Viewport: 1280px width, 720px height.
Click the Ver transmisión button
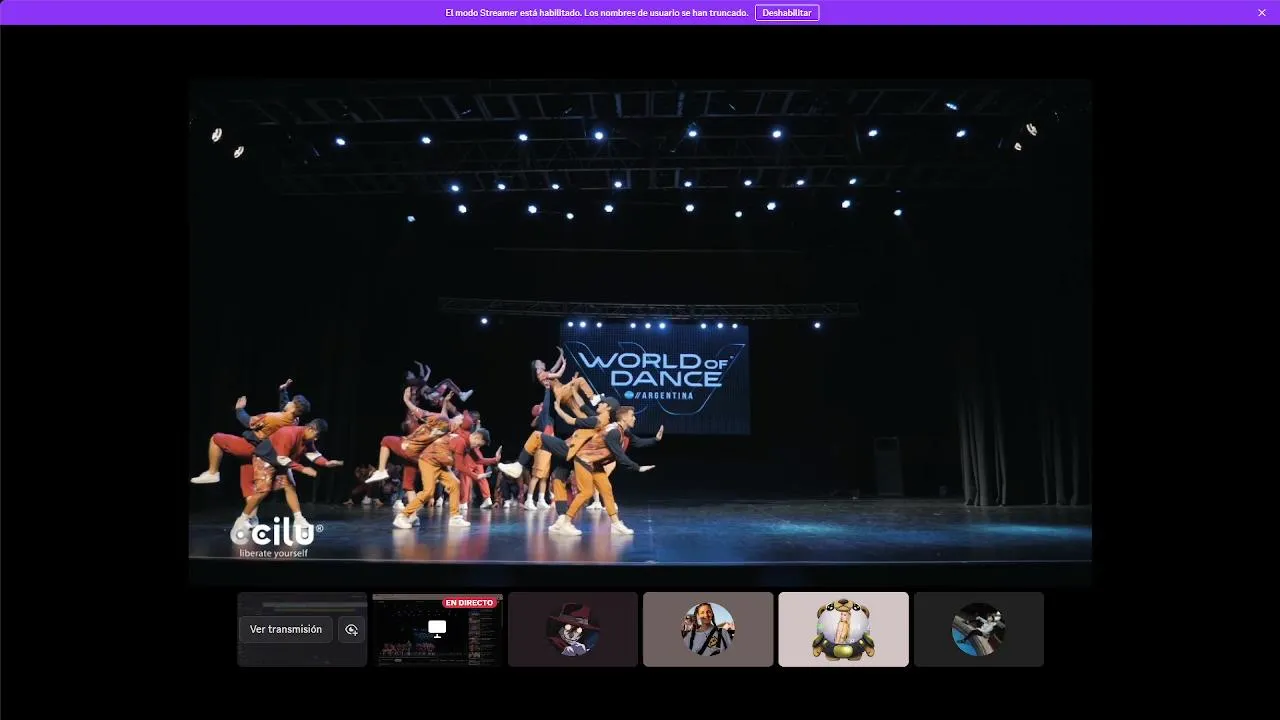(x=286, y=629)
